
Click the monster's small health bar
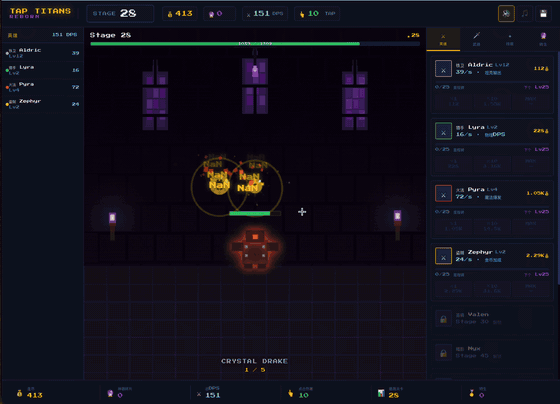pyautogui.click(x=255, y=214)
